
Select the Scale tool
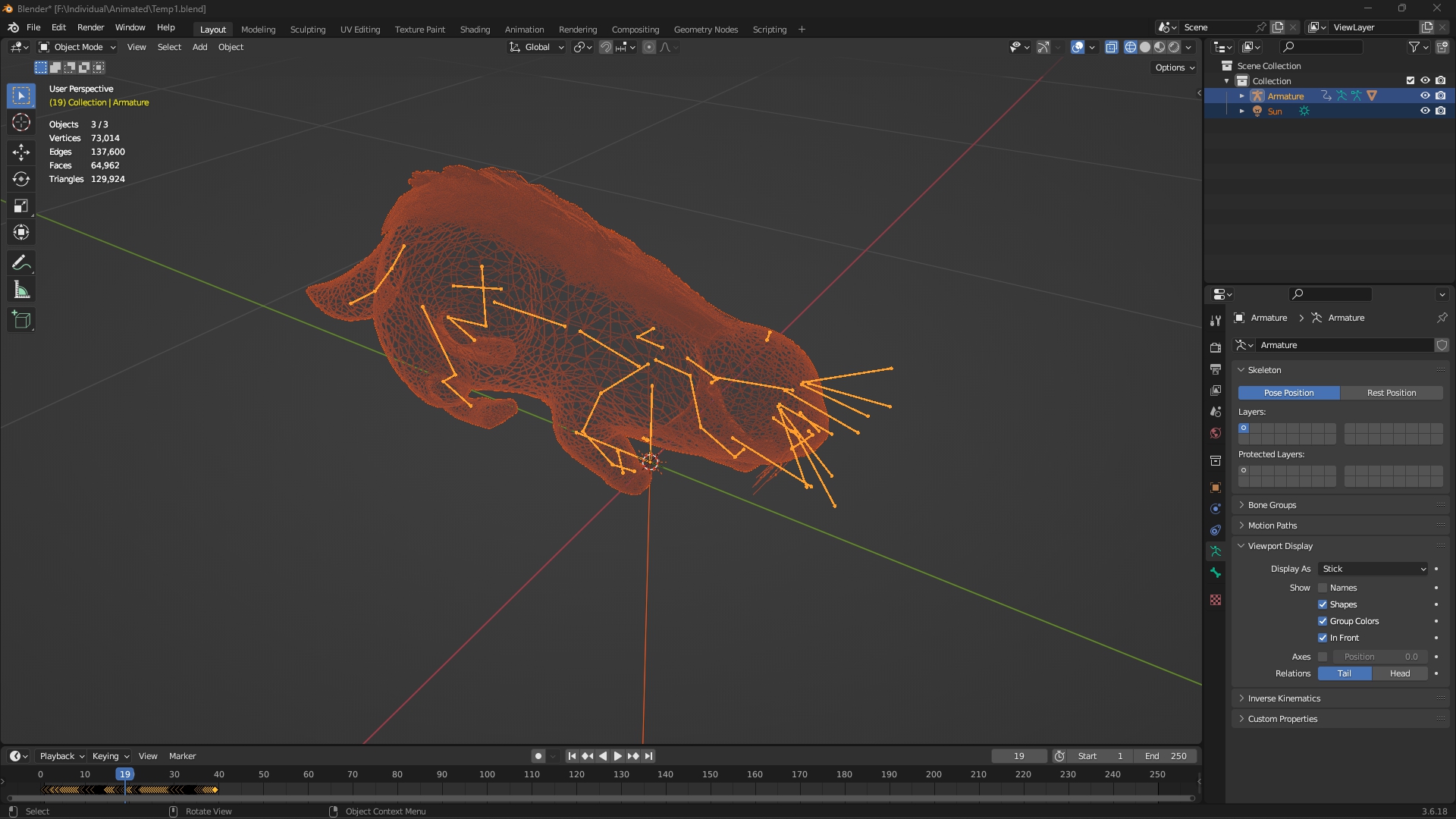tap(21, 206)
